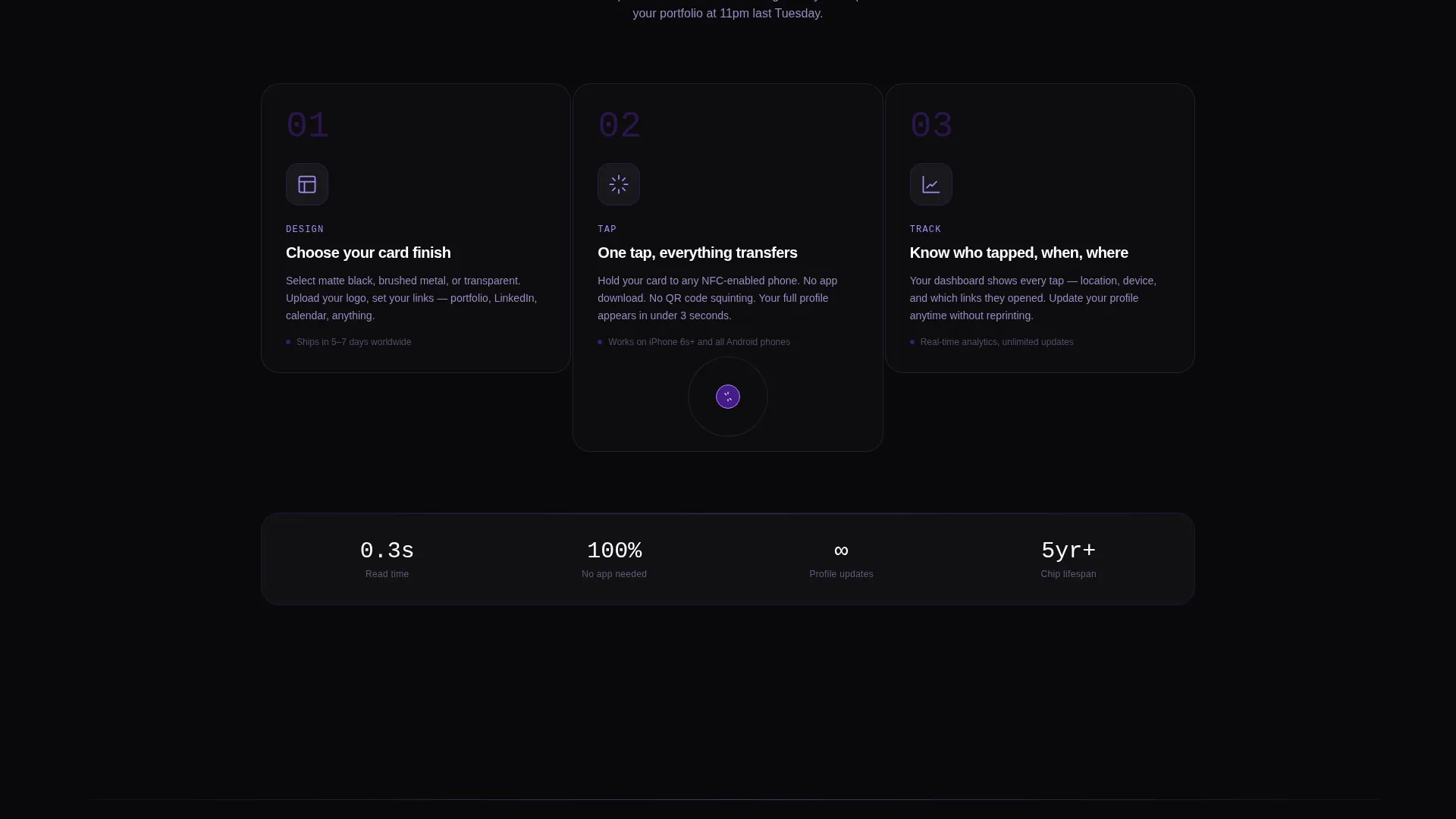This screenshot has height=819, width=1456.
Task: Open 'Know who tapped, when, where' heading
Action: coord(1018,253)
